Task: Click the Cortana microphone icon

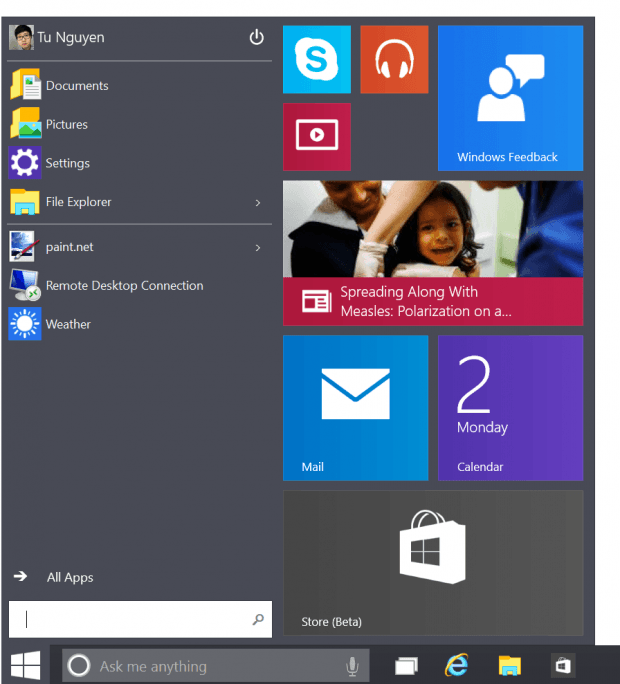Action: click(352, 666)
